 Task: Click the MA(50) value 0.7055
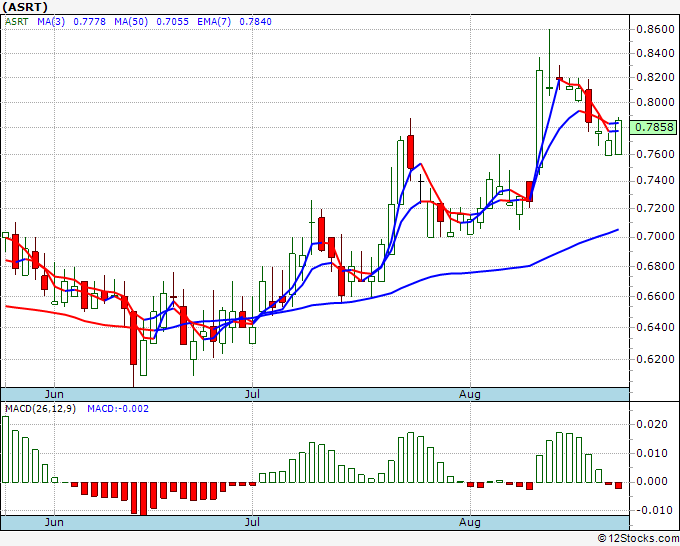click(x=173, y=22)
